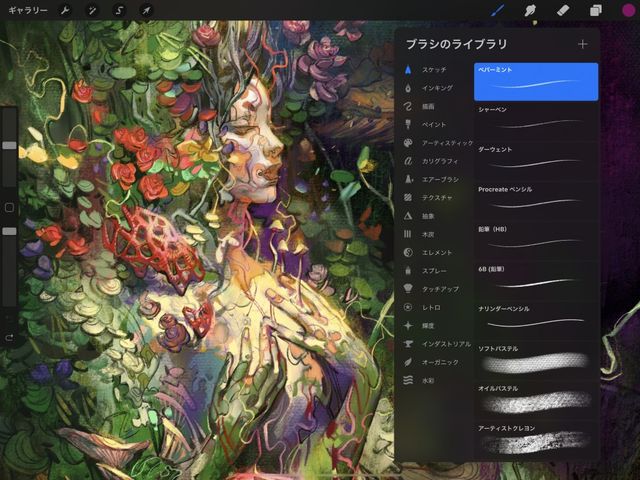This screenshot has width=640, height=480.
Task: Choose the オイルパステル brush
Action: pos(536,402)
